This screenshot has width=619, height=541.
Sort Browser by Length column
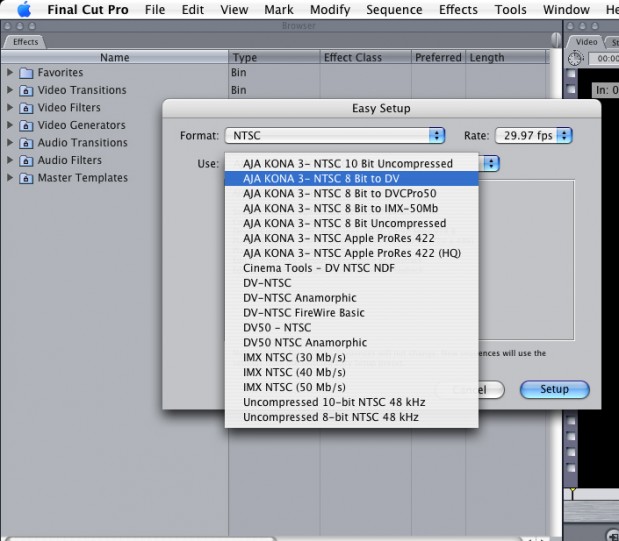(x=507, y=57)
